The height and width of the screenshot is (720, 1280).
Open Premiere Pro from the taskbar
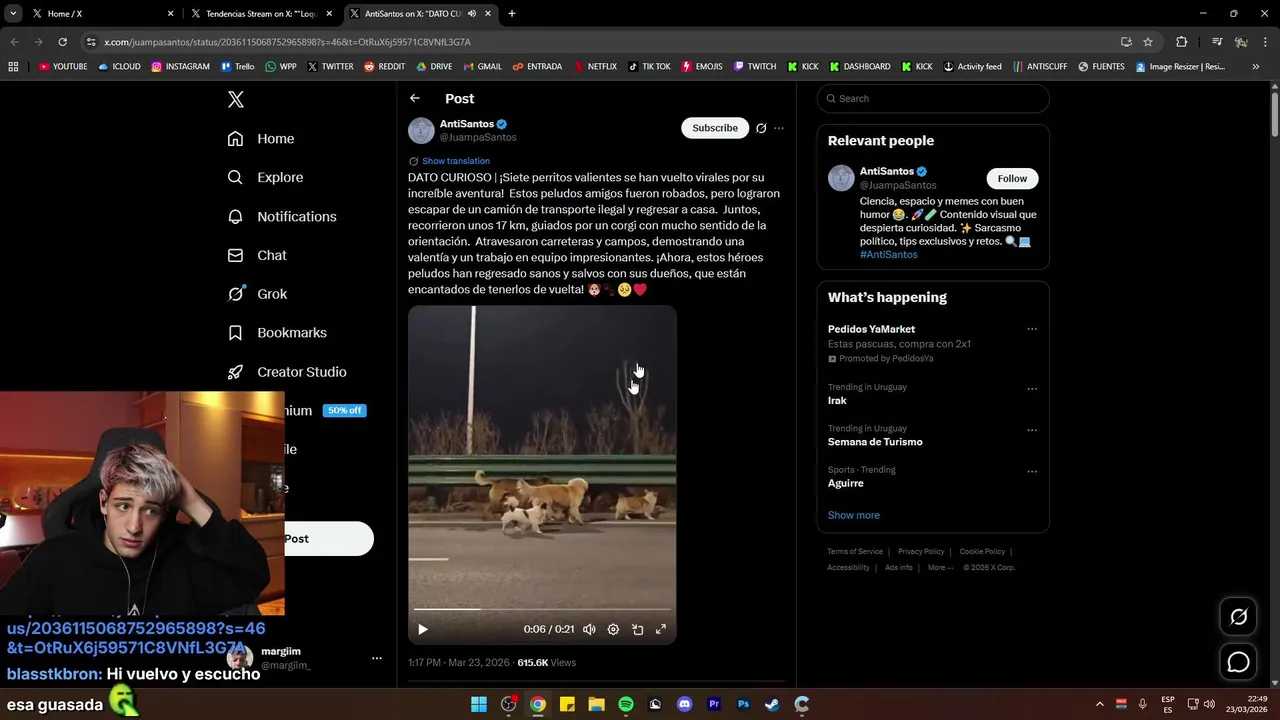pyautogui.click(x=714, y=704)
